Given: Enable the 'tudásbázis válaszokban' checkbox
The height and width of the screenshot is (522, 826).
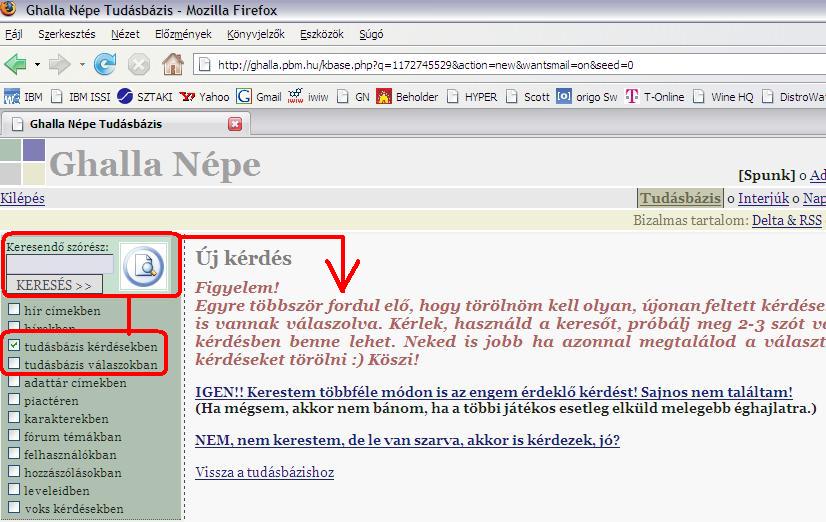Looking at the screenshot, I should (14, 364).
